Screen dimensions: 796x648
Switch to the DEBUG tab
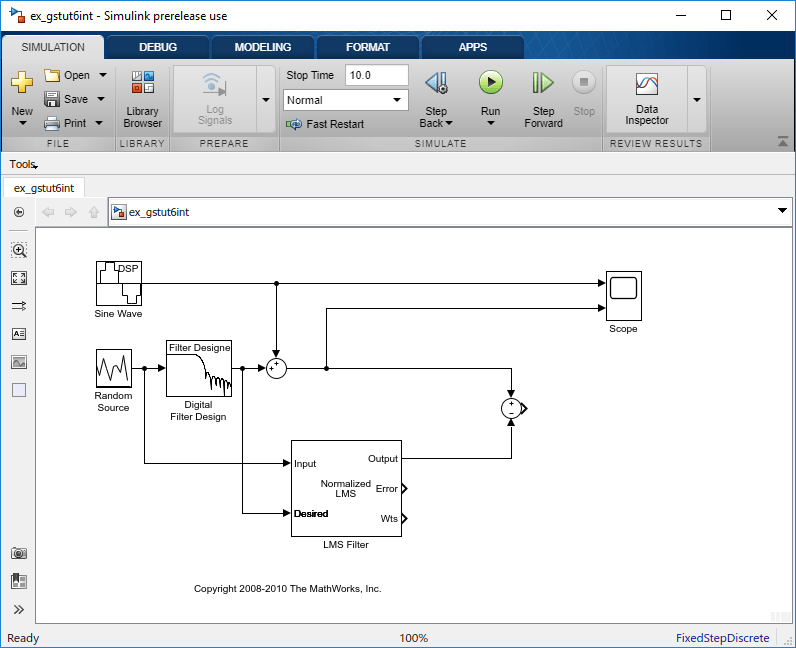click(x=158, y=47)
